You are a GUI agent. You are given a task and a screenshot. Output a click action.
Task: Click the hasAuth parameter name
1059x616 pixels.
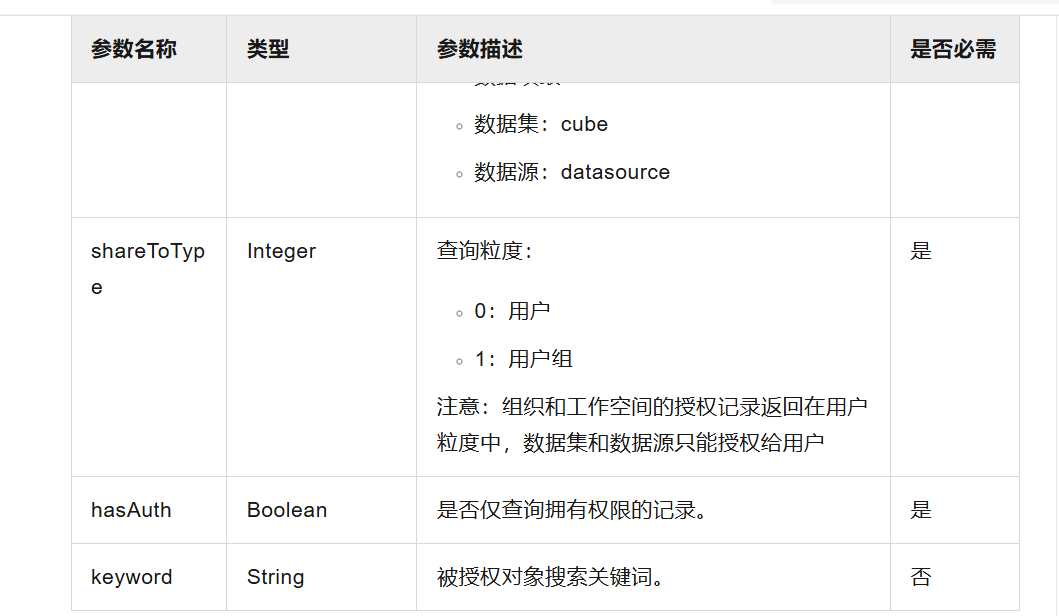[x=131, y=510]
